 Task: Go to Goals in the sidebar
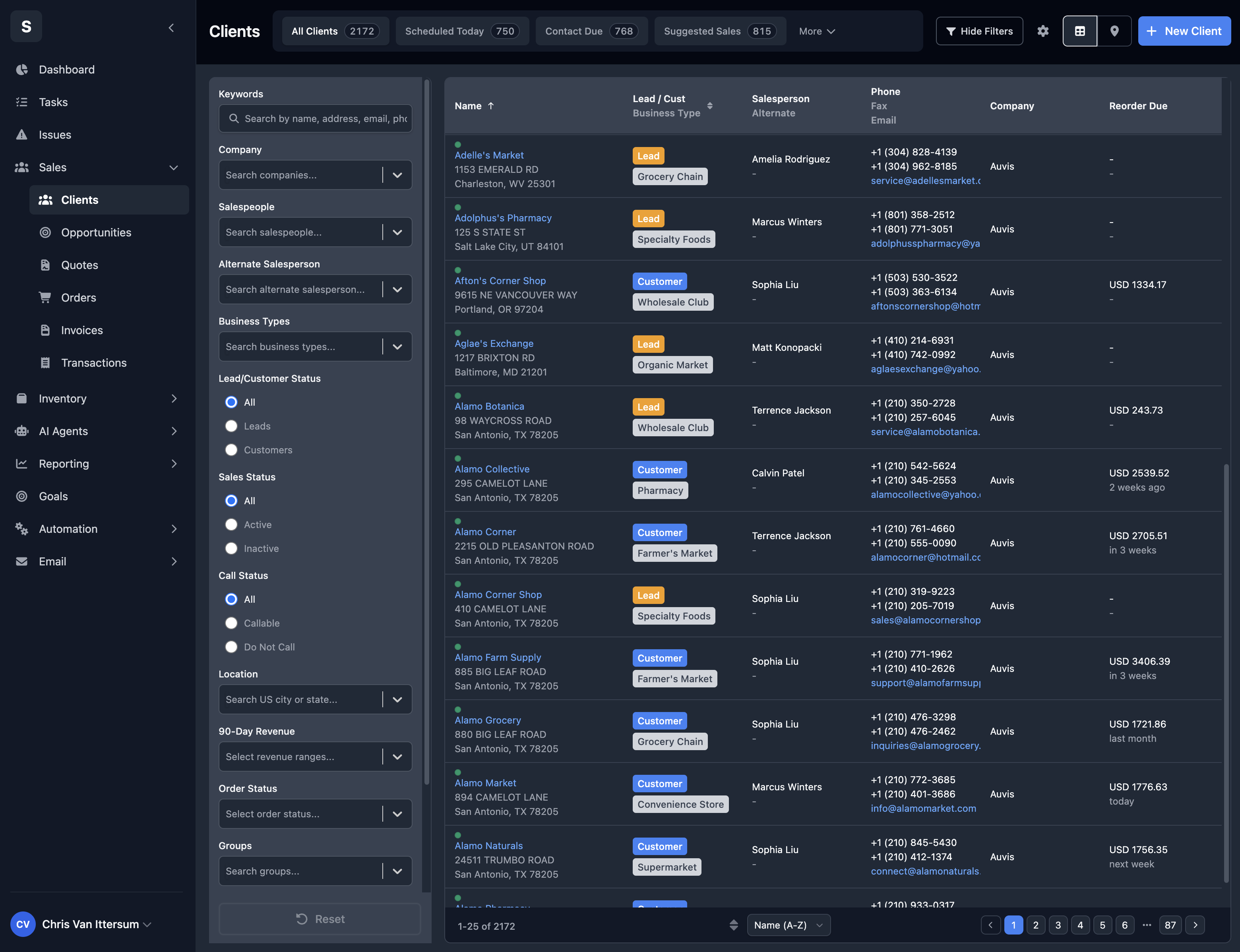(53, 496)
